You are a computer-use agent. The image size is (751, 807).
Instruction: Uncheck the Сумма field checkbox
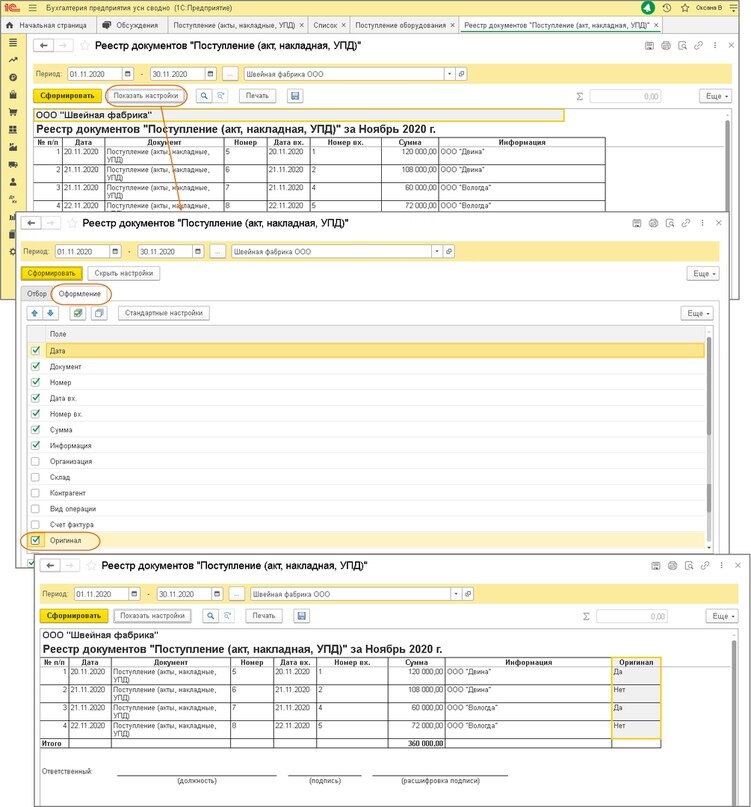click(x=36, y=429)
